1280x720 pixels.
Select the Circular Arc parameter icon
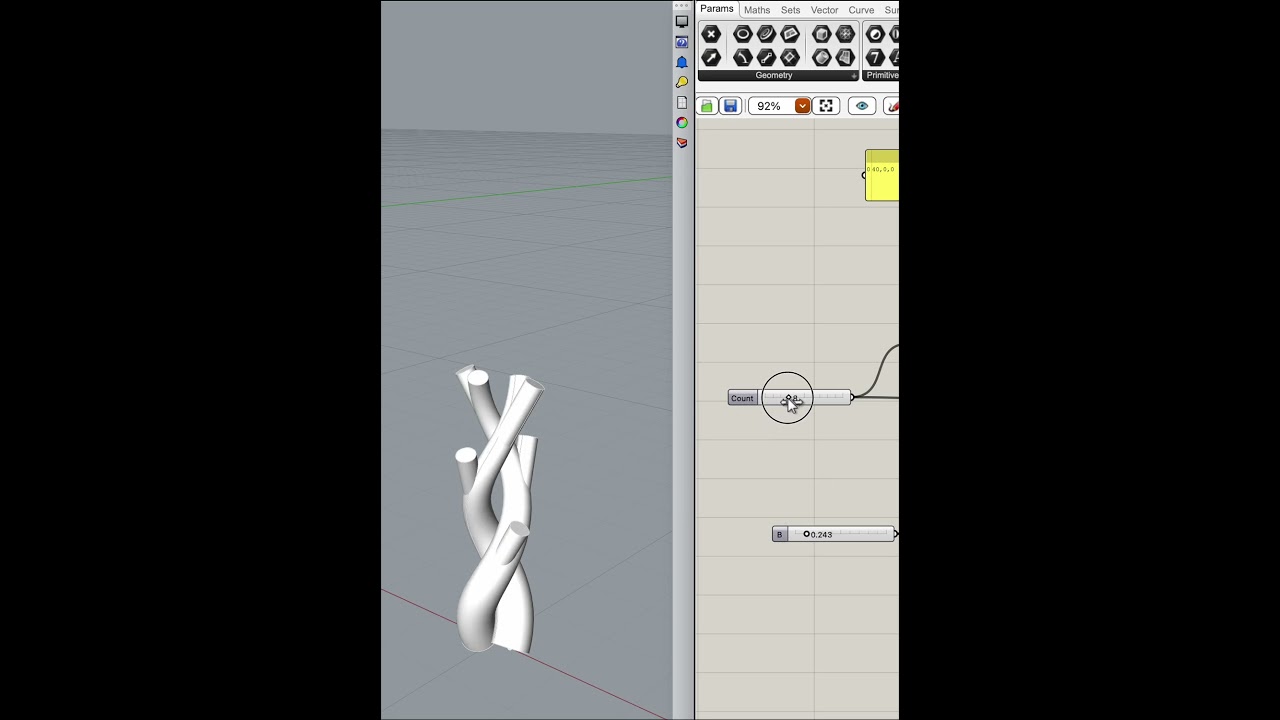click(743, 57)
